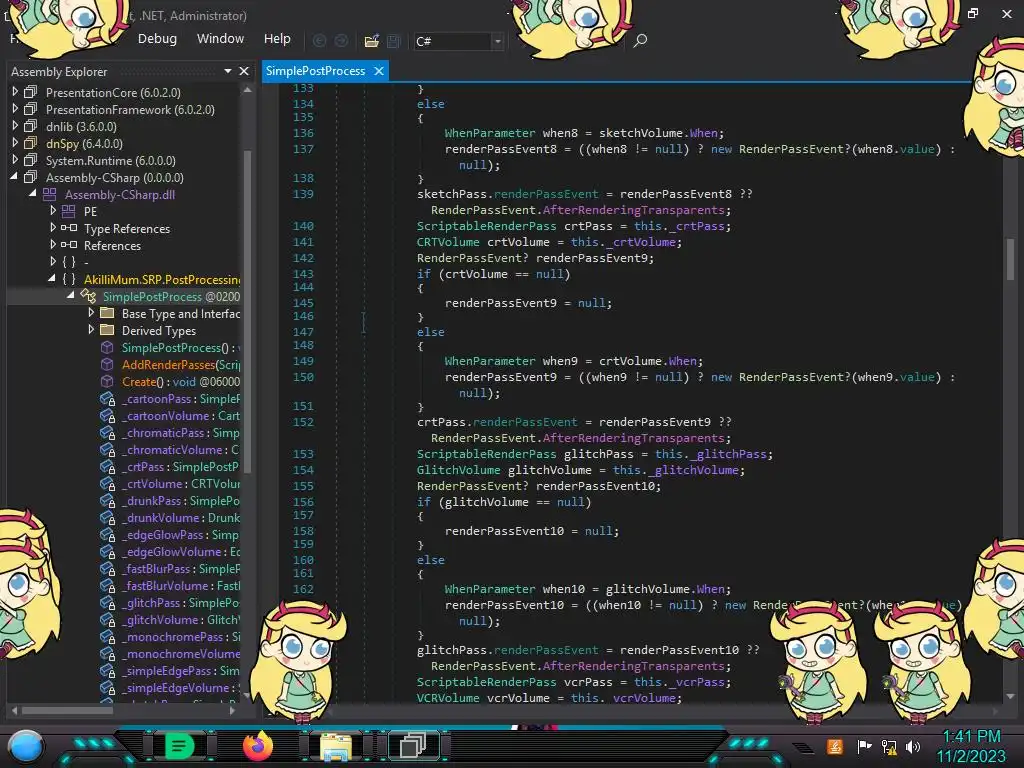Screen dimensions: 1024x768
Task: Expand the PresentationCore (6.0.2.0) node
Action: 15,92
